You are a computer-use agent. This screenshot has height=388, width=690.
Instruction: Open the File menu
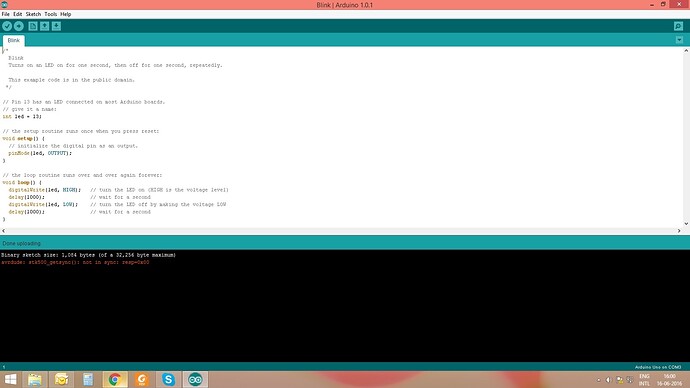[5, 14]
